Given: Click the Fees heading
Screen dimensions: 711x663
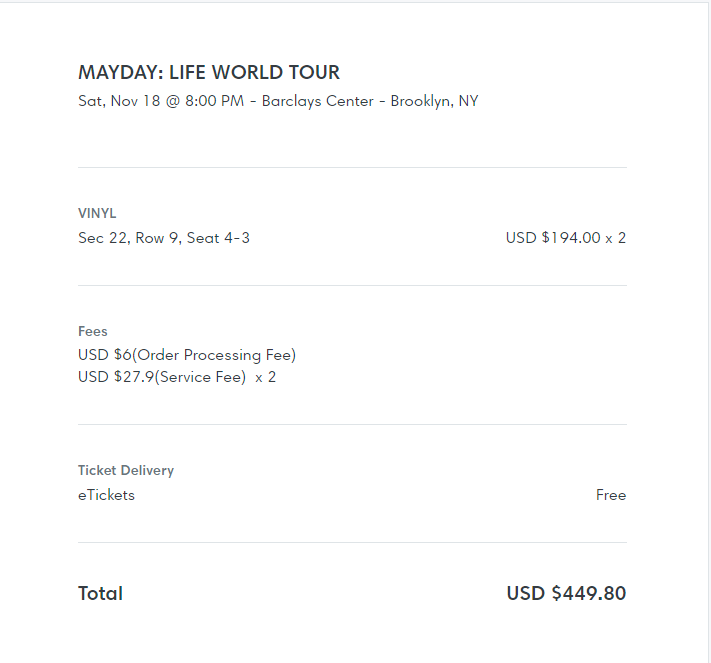Looking at the screenshot, I should tap(93, 331).
